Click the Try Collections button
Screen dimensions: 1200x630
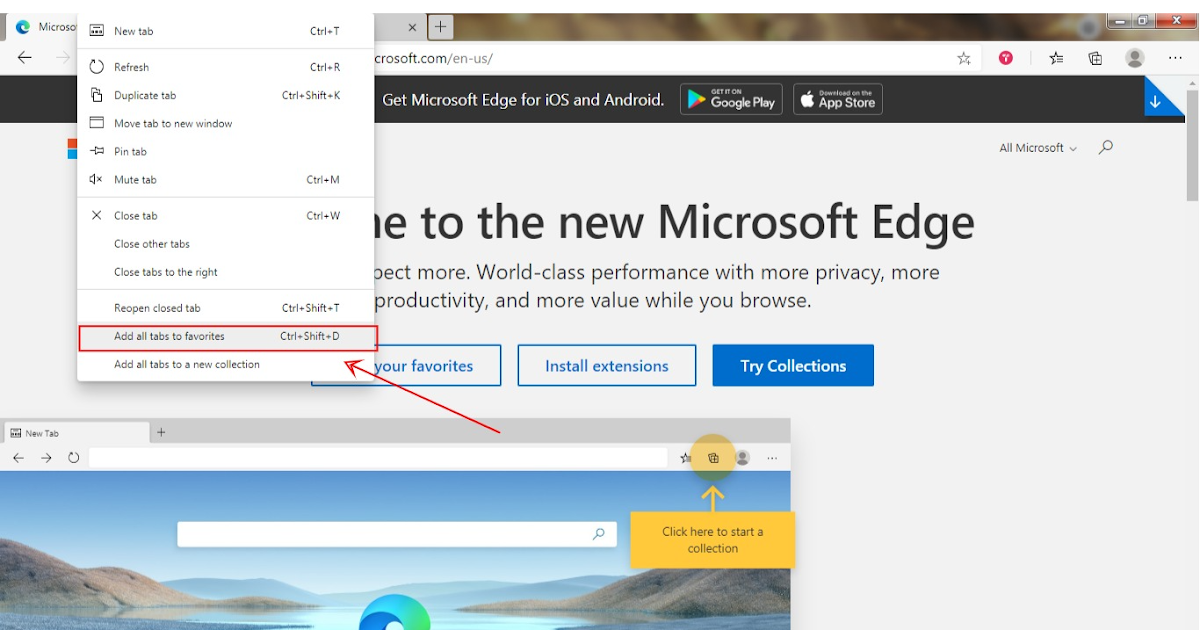click(x=793, y=366)
